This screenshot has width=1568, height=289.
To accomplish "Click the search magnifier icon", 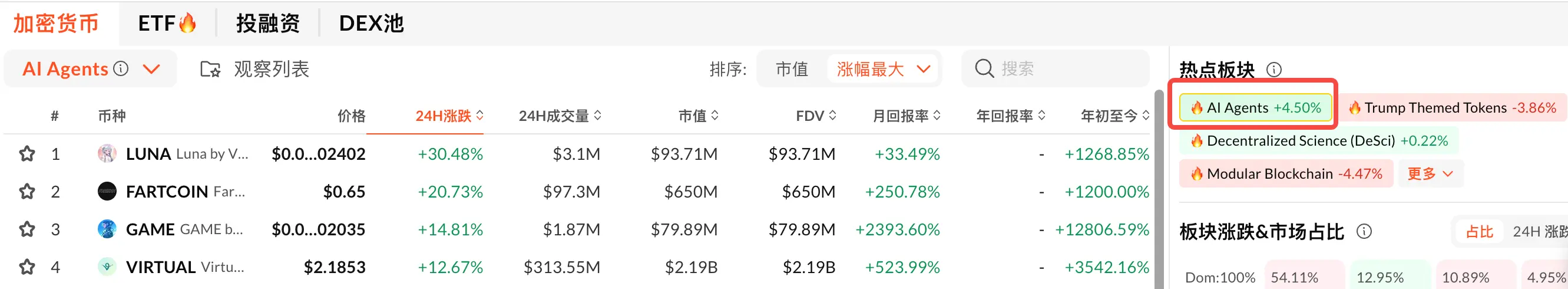I will 984,68.
